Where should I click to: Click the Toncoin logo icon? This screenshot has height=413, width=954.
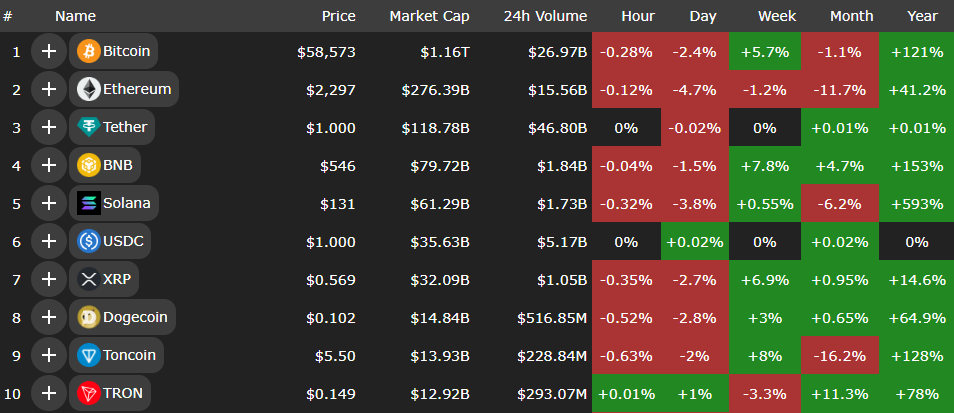click(88, 355)
